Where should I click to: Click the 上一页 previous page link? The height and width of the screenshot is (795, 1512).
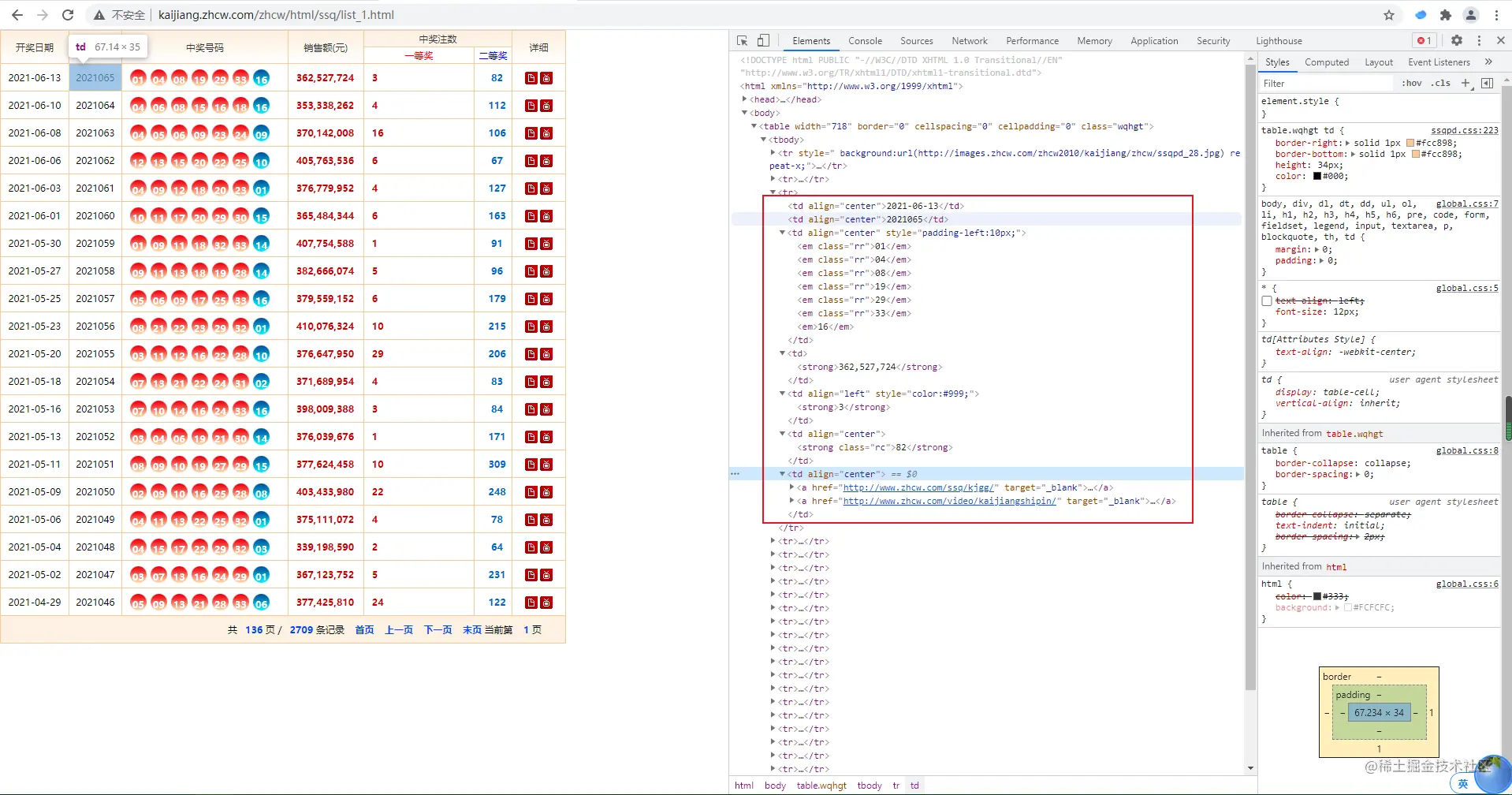[399, 630]
